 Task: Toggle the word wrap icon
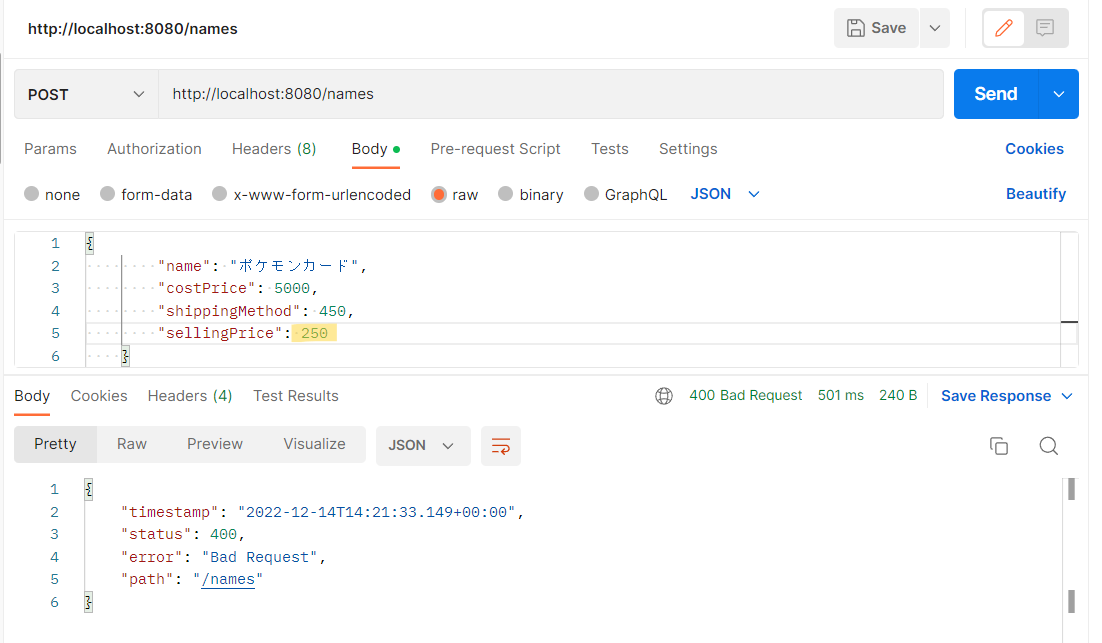click(x=500, y=446)
